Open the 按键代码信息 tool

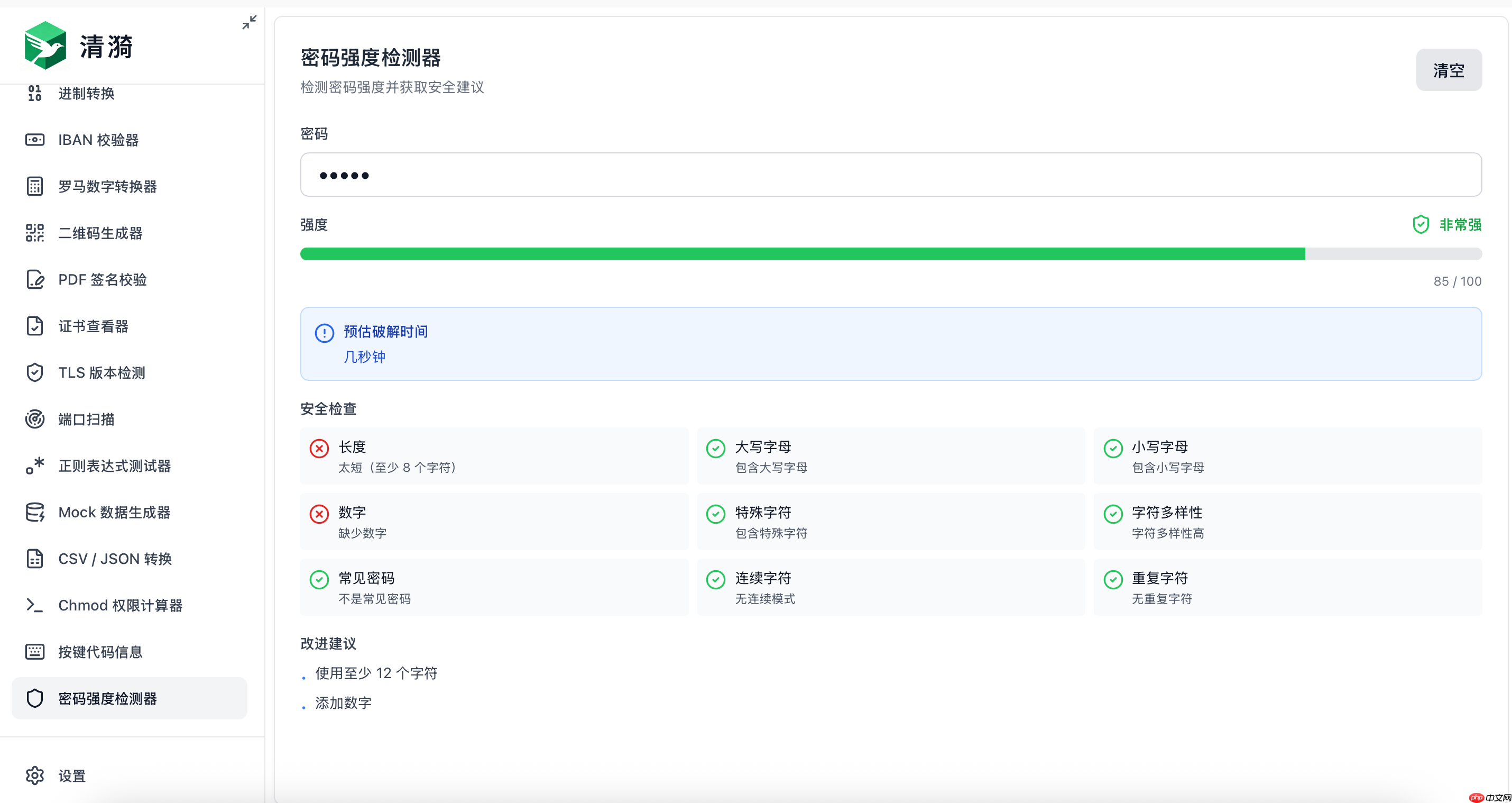[100, 652]
